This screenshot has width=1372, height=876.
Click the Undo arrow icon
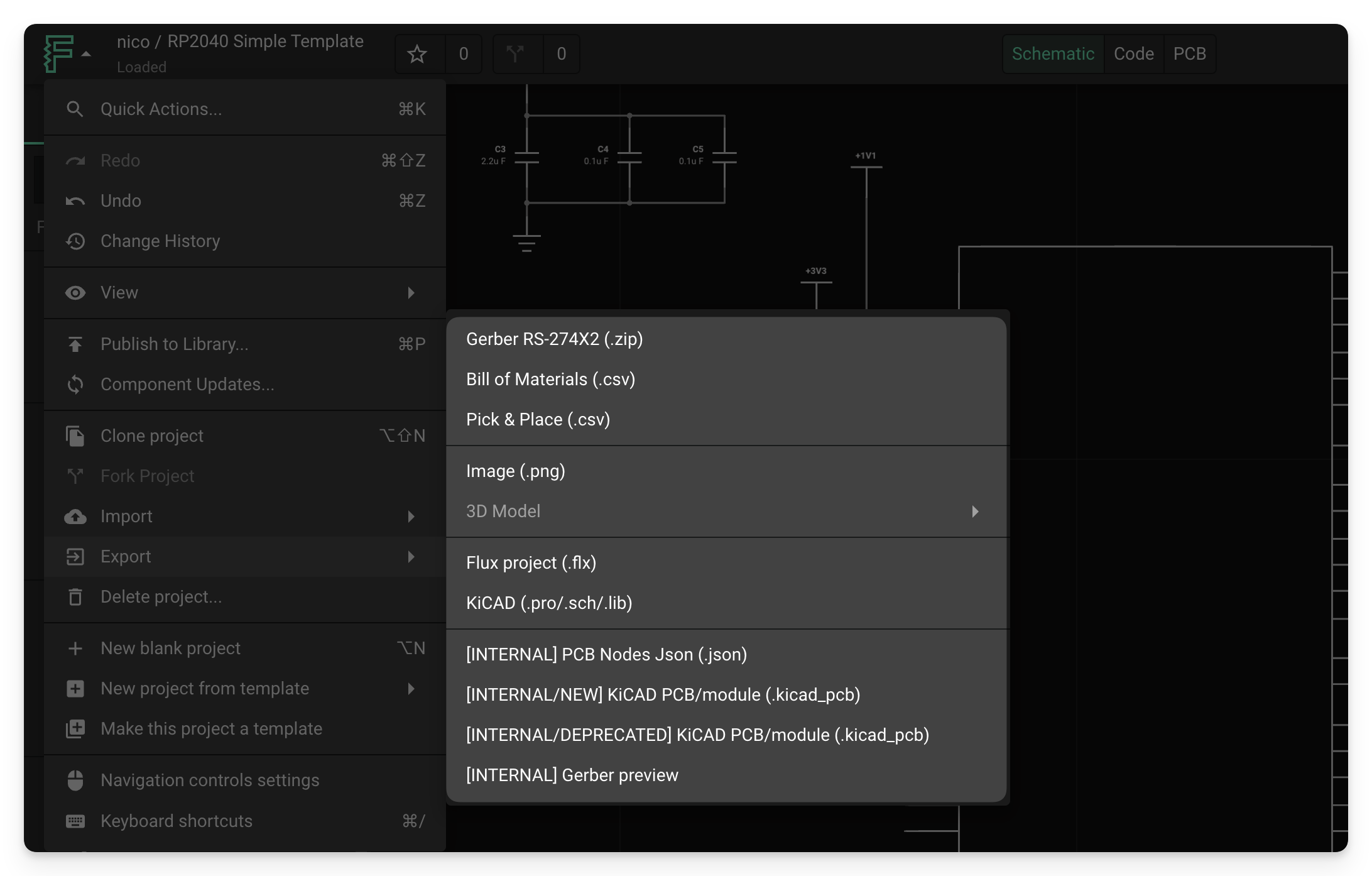75,200
